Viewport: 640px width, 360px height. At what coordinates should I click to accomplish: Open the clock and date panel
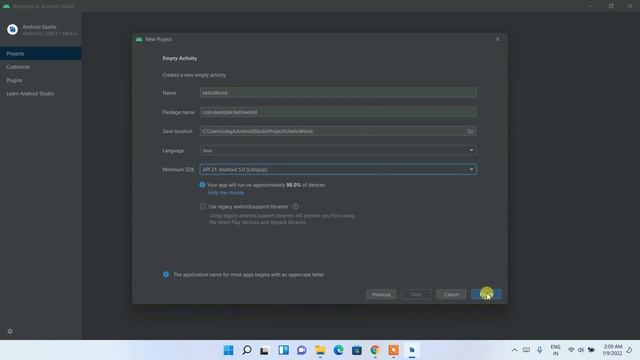612,350
